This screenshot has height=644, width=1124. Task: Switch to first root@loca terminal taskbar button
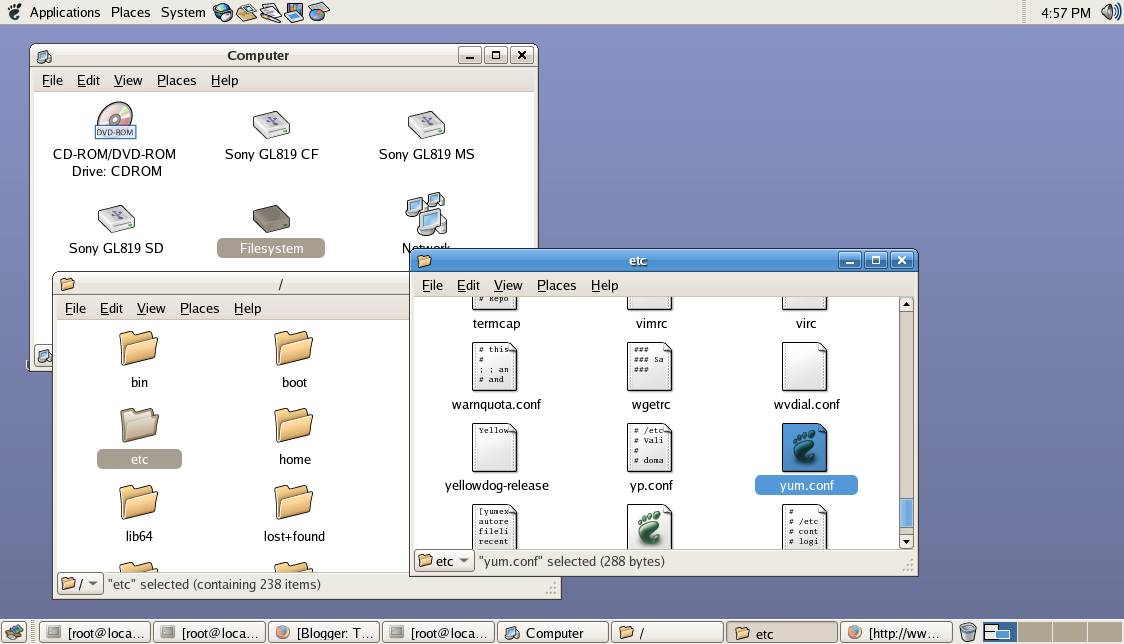[95, 633]
